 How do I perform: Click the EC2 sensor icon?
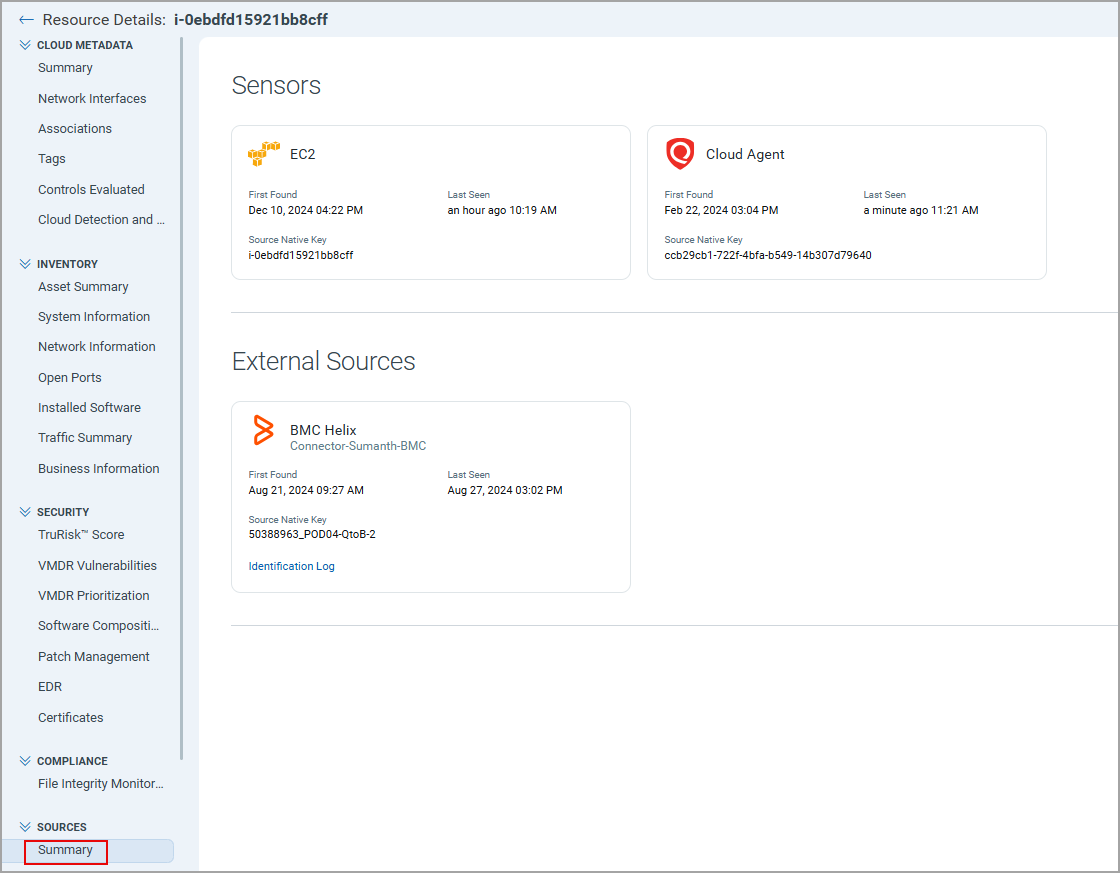(x=264, y=154)
